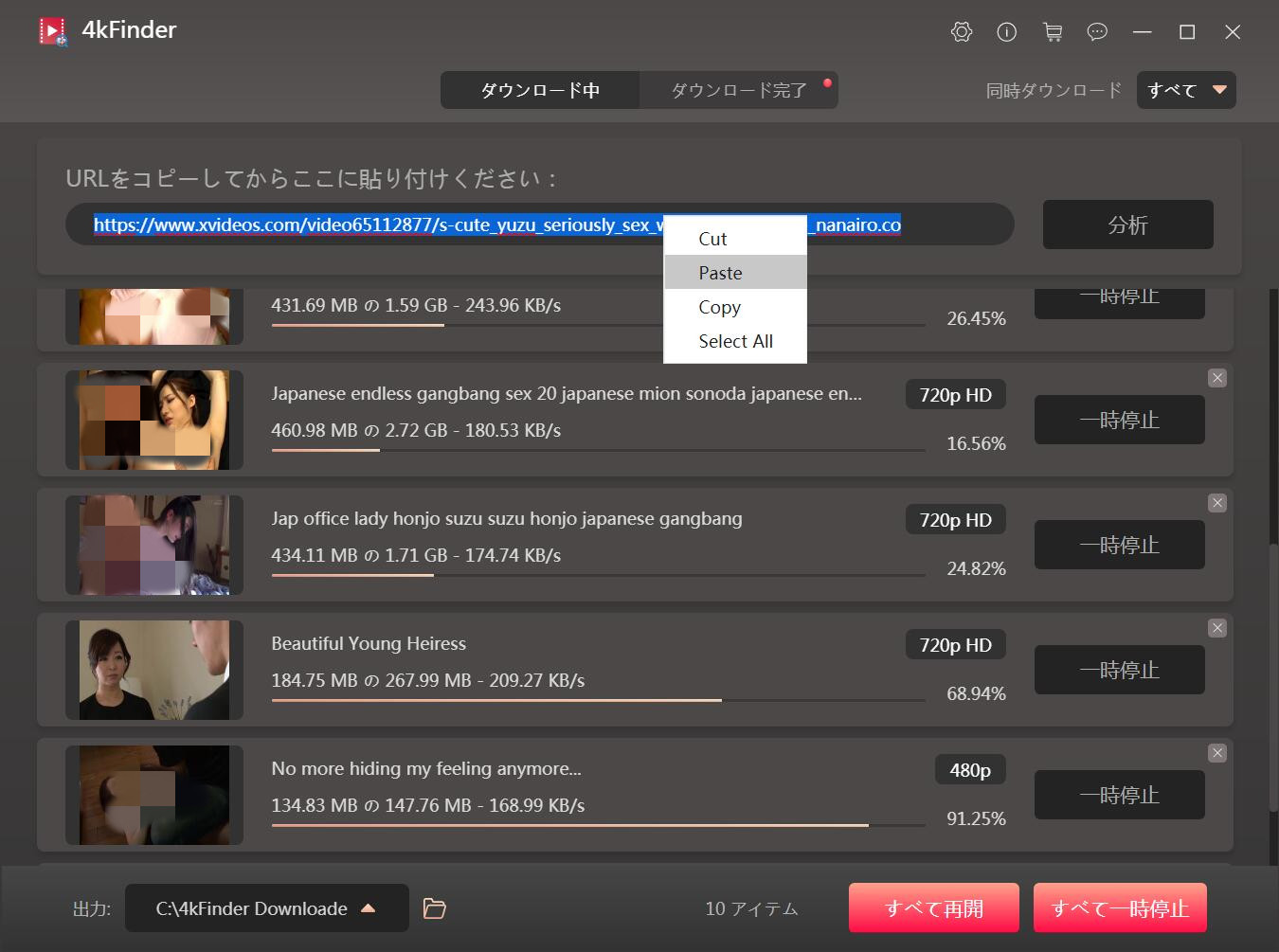
Task: Click the Jap office lady thumbnail
Action: [154, 545]
